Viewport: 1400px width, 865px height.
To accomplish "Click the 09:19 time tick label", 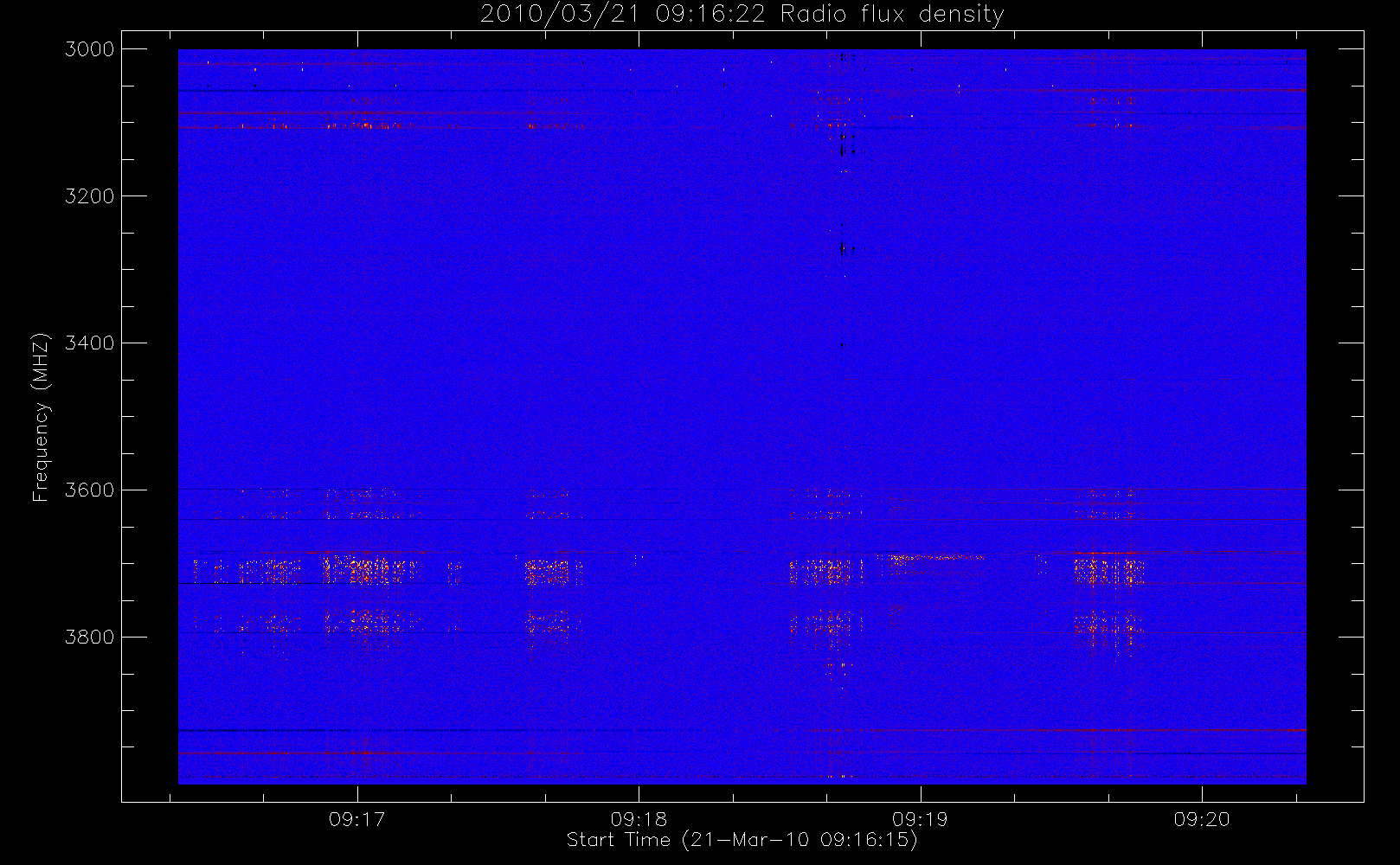I will [x=920, y=819].
